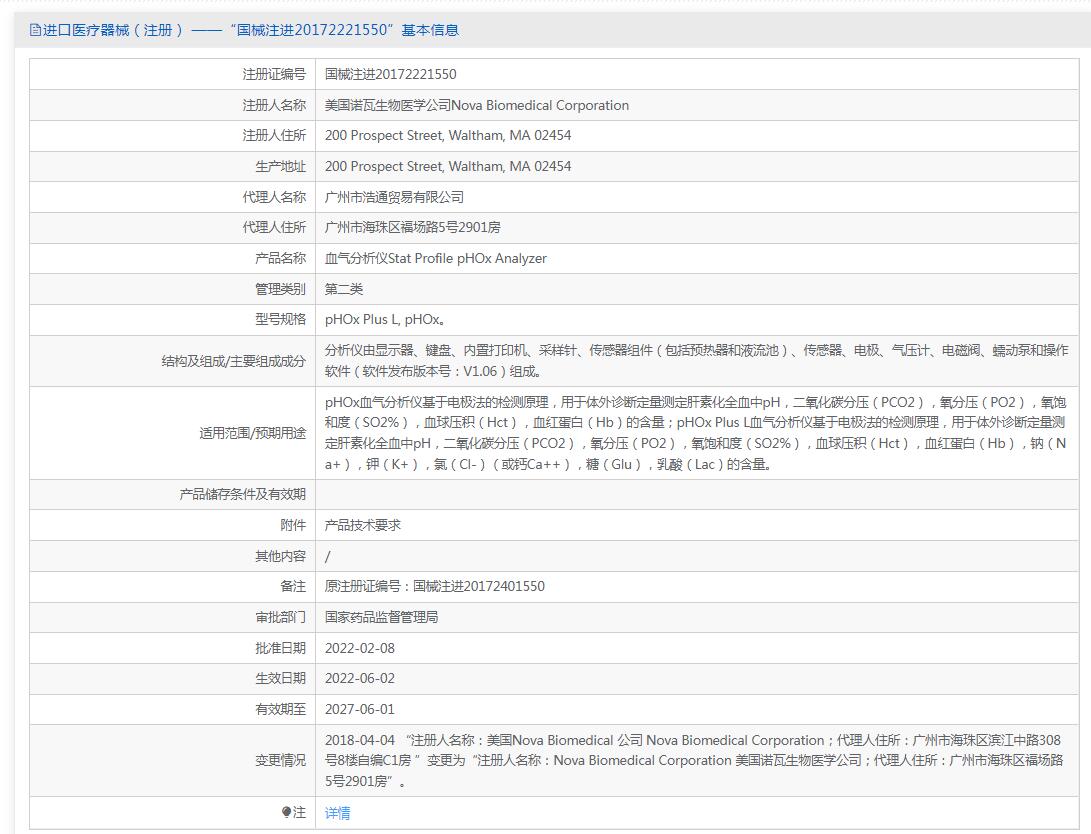The image size is (1091, 834).
Task: Select approval date 2022-02-08
Action: click(x=360, y=648)
